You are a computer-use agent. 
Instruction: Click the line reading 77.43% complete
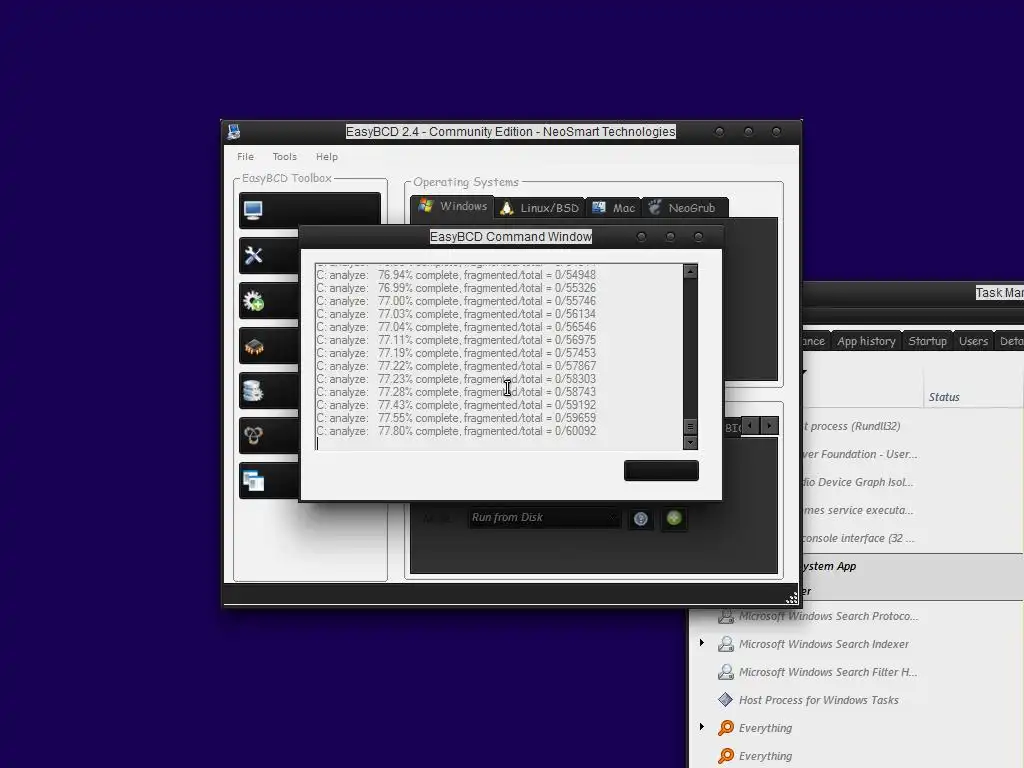(x=456, y=405)
